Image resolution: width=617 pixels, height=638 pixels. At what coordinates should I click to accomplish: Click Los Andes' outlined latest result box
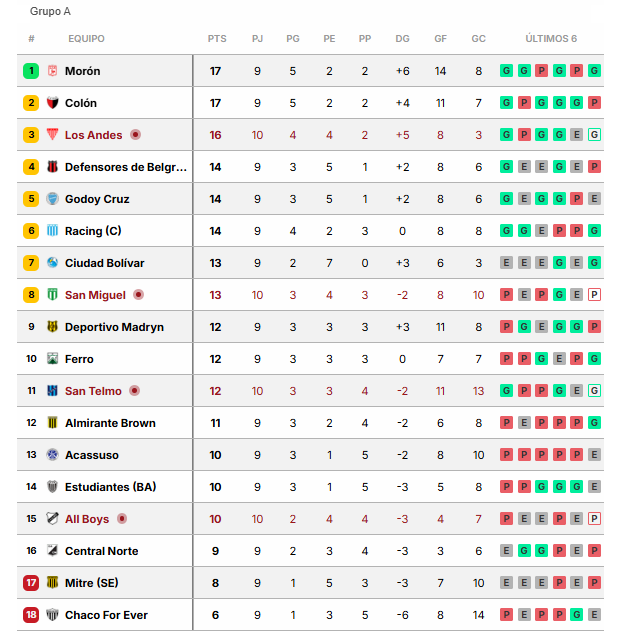[595, 135]
